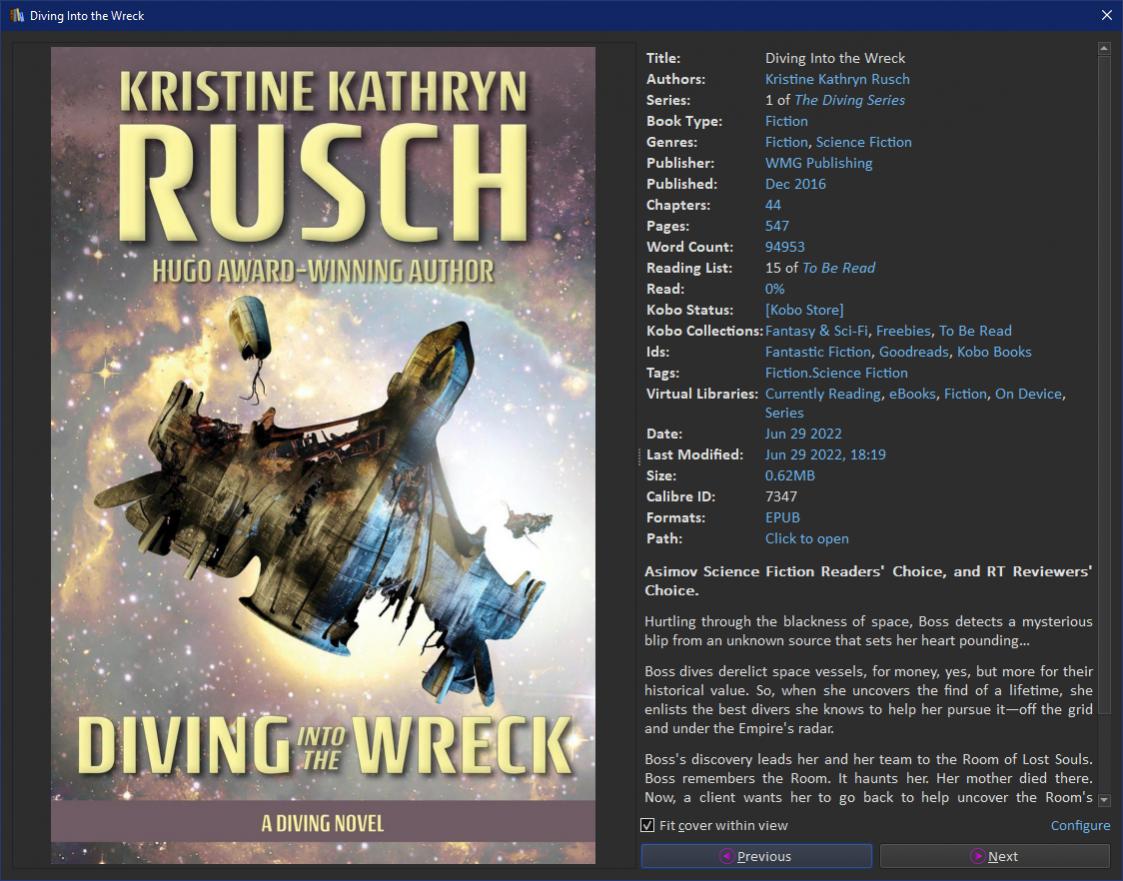Image resolution: width=1123 pixels, height=881 pixels.
Task: Click the Read value 0%
Action: [x=775, y=289]
